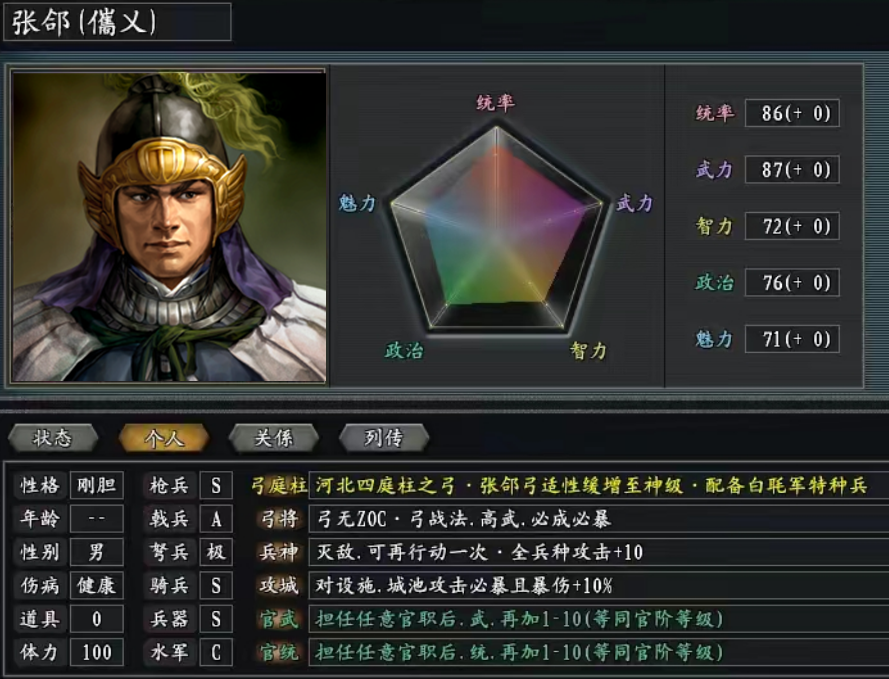Click the 性格 value 刚胆
The width and height of the screenshot is (889, 679).
pyautogui.click(x=96, y=485)
